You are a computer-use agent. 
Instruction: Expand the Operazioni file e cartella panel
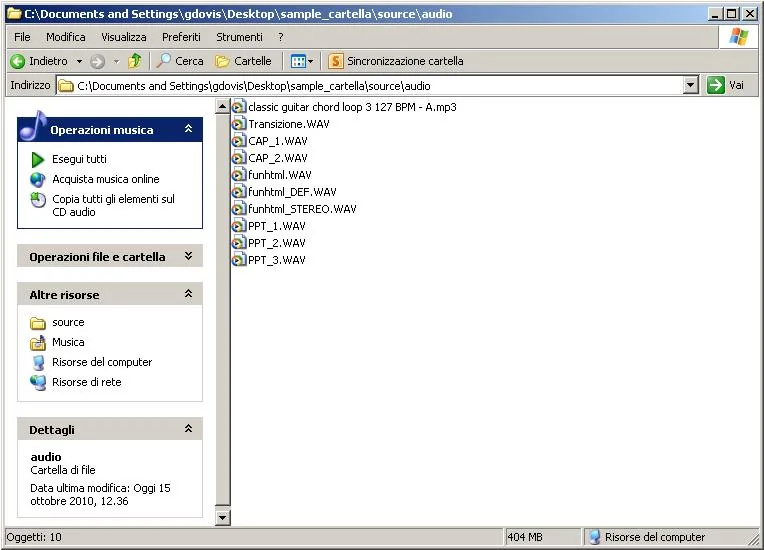pos(189,256)
